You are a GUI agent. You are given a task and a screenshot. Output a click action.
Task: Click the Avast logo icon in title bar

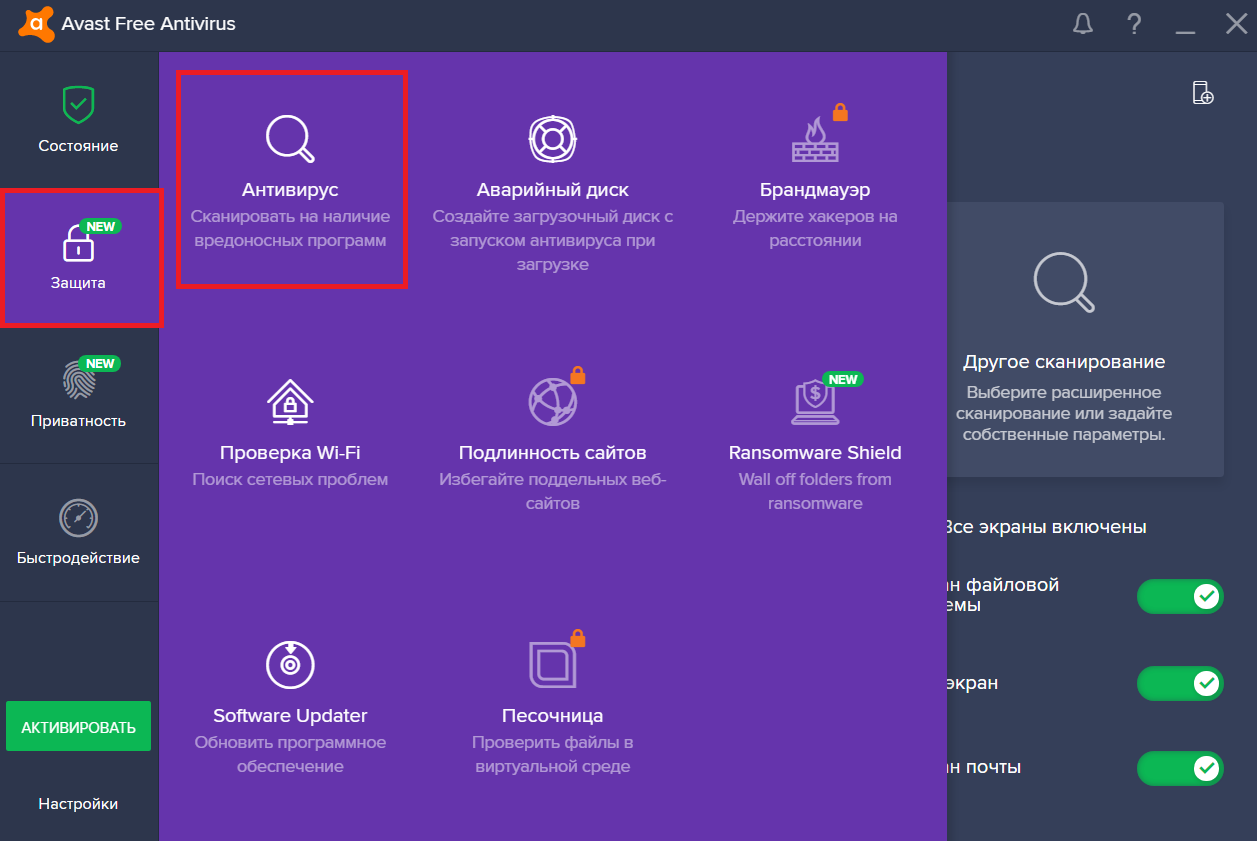point(36,24)
